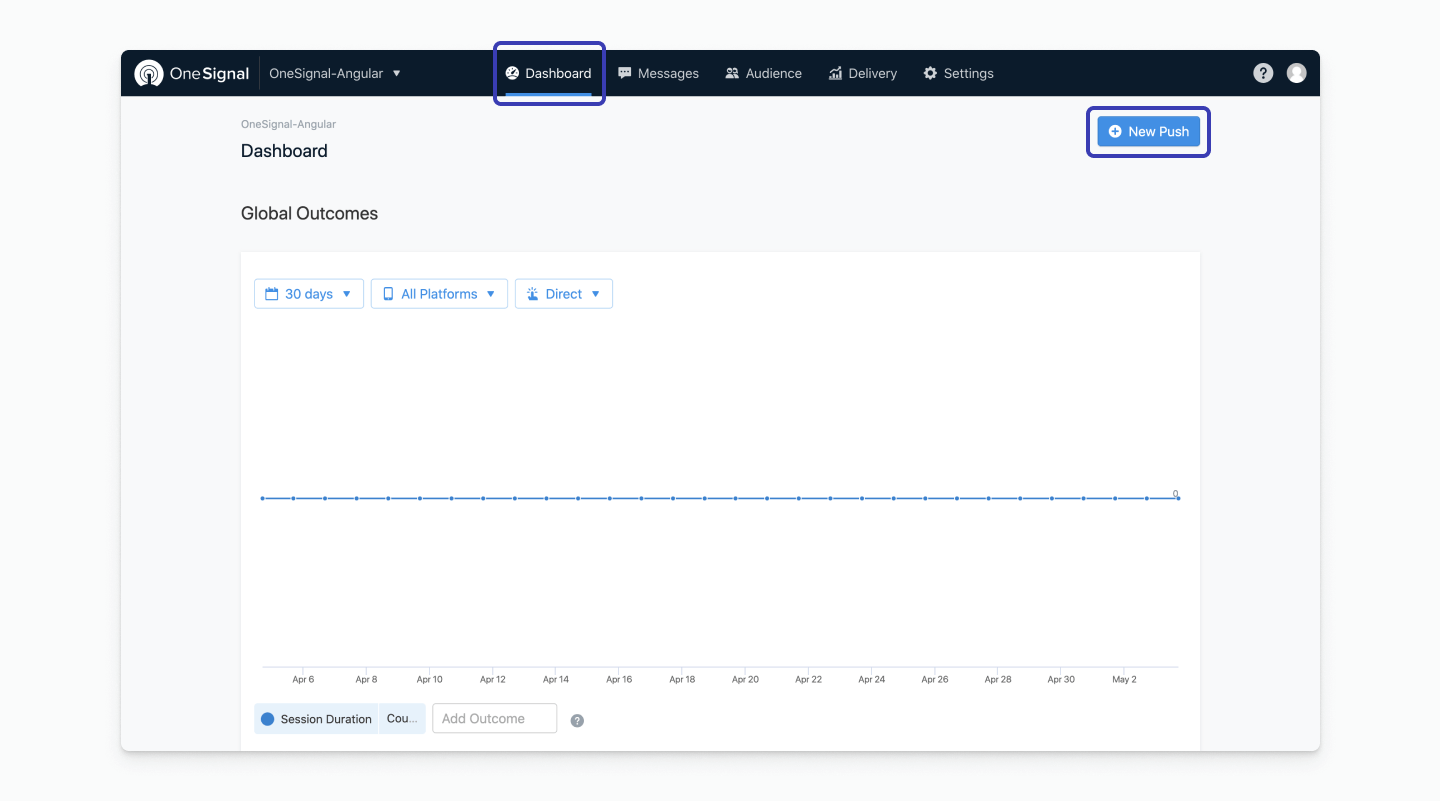Open the OneSignal-Angular app switcher dropdown
1440x801 pixels.
point(335,73)
